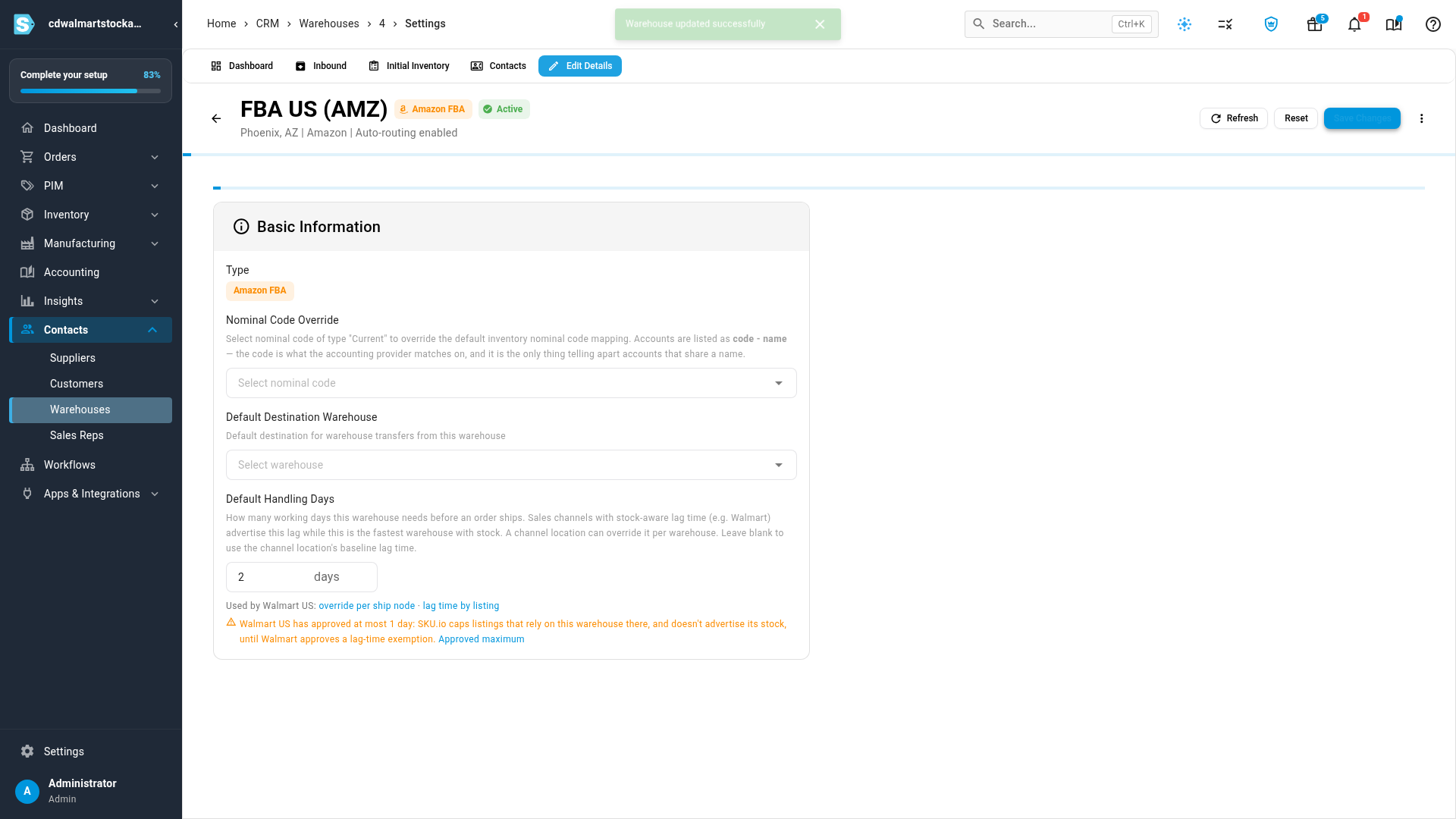Open the Contacts tab
The image size is (1456, 819).
[498, 66]
